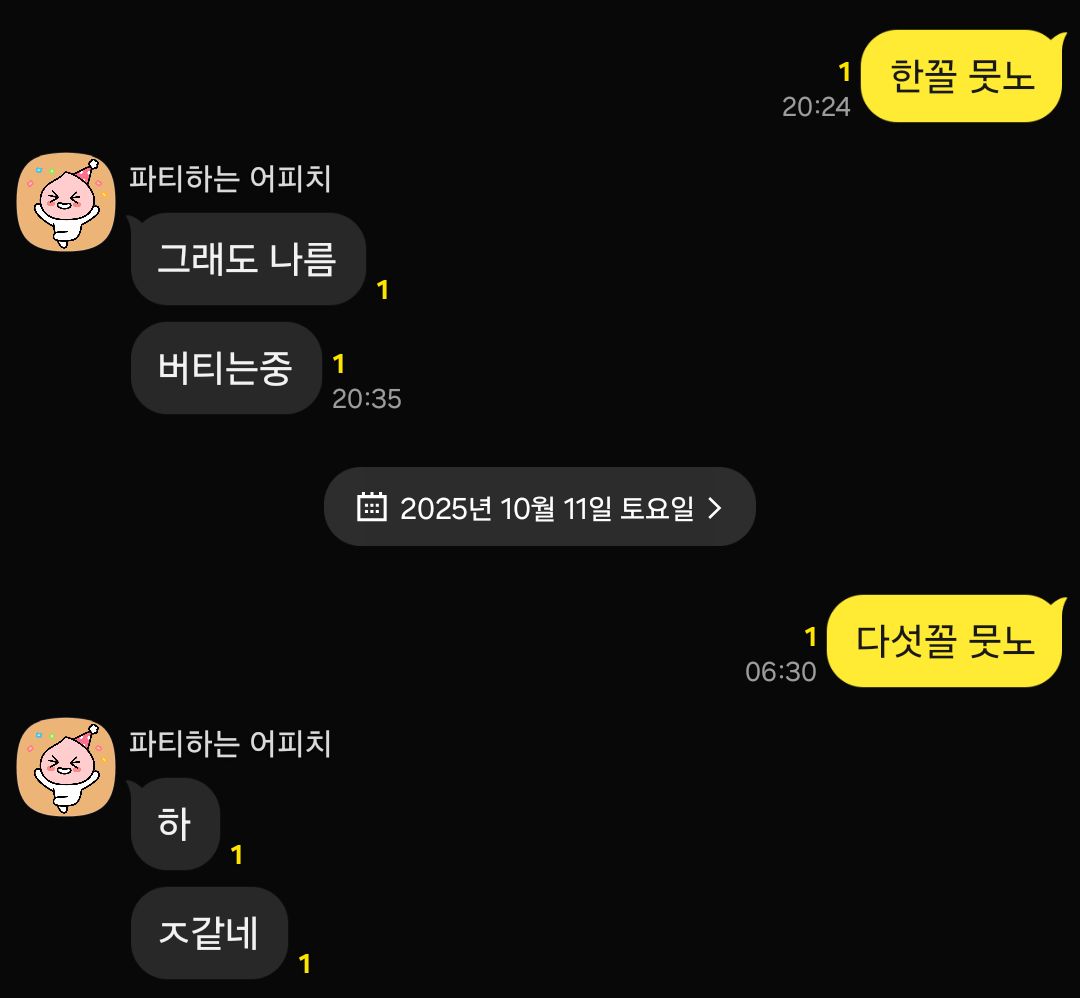Viewport: 1080px width, 998px height.
Task: Click the message bubble '하'
Action: (175, 824)
